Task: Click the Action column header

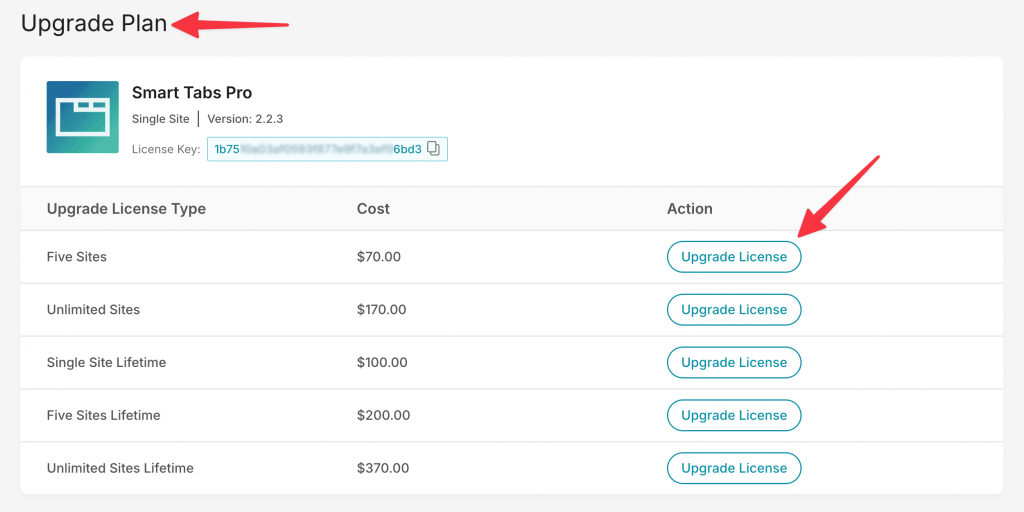Action: [690, 209]
